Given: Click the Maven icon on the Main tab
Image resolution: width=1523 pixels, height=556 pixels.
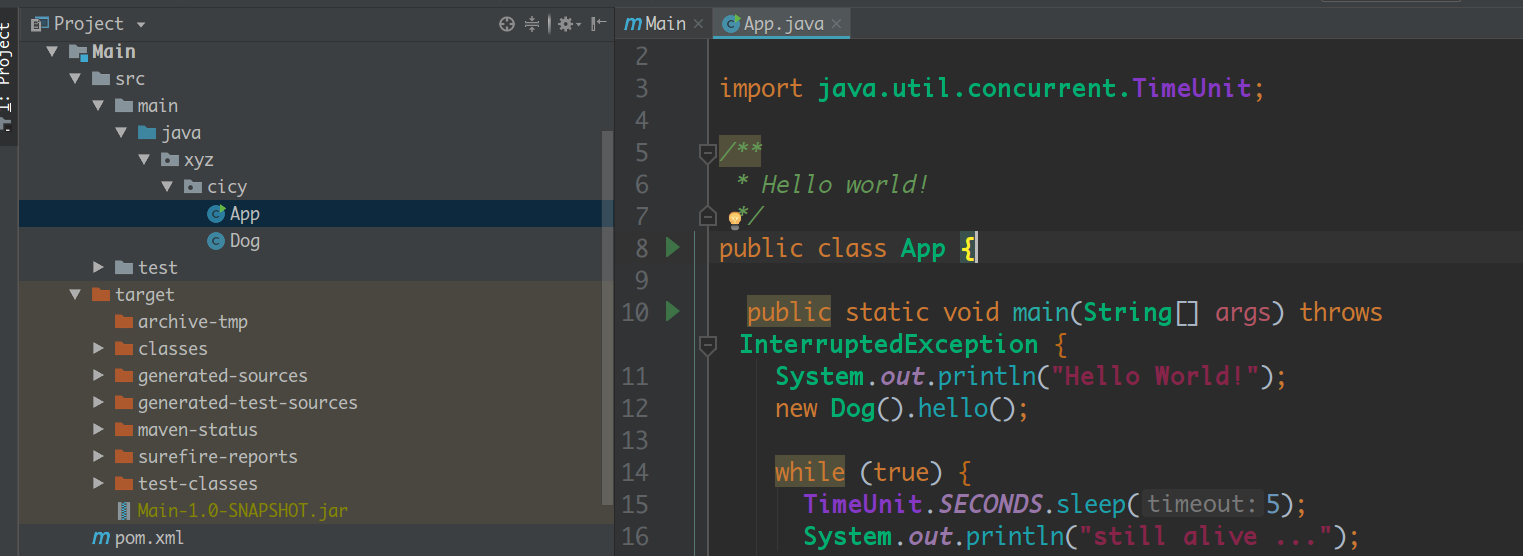Looking at the screenshot, I should pyautogui.click(x=632, y=24).
